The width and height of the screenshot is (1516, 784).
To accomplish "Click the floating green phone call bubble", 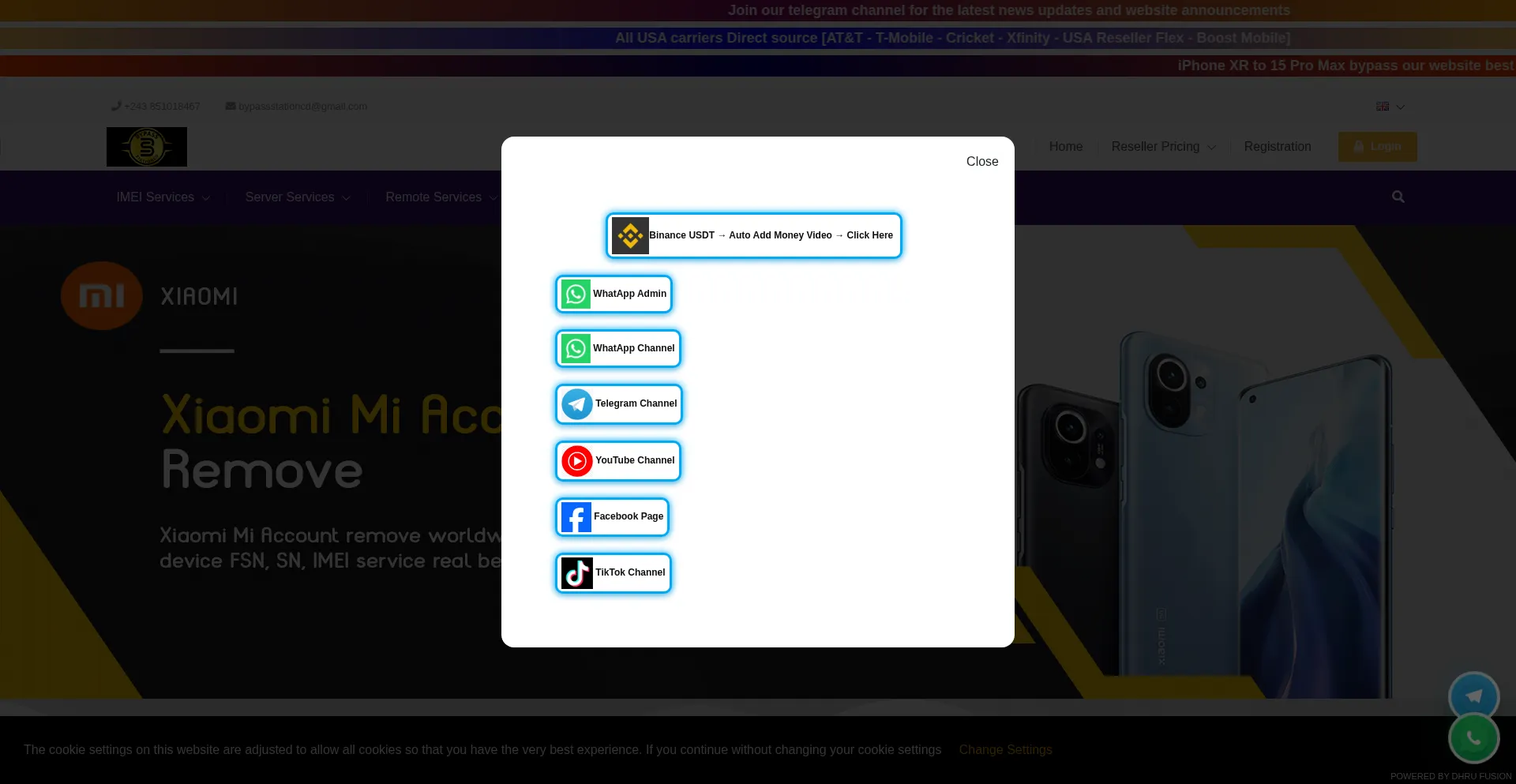I will coord(1473,738).
